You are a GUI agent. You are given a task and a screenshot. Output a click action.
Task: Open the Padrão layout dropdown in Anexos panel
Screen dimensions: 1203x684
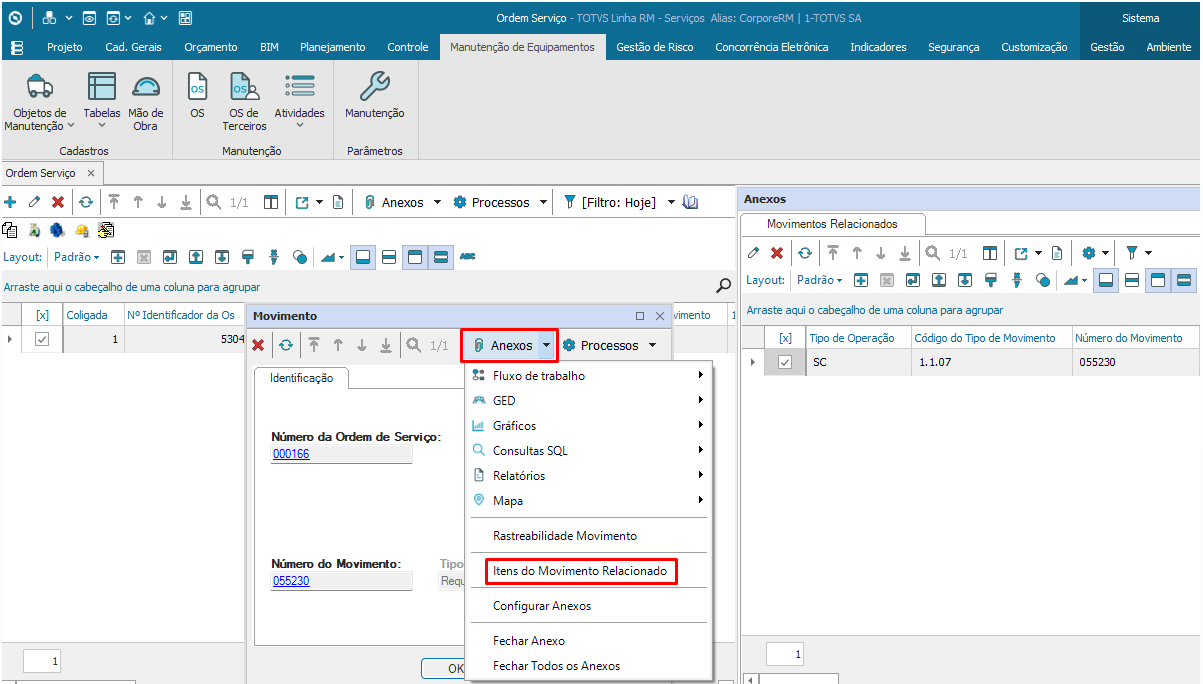pos(820,280)
